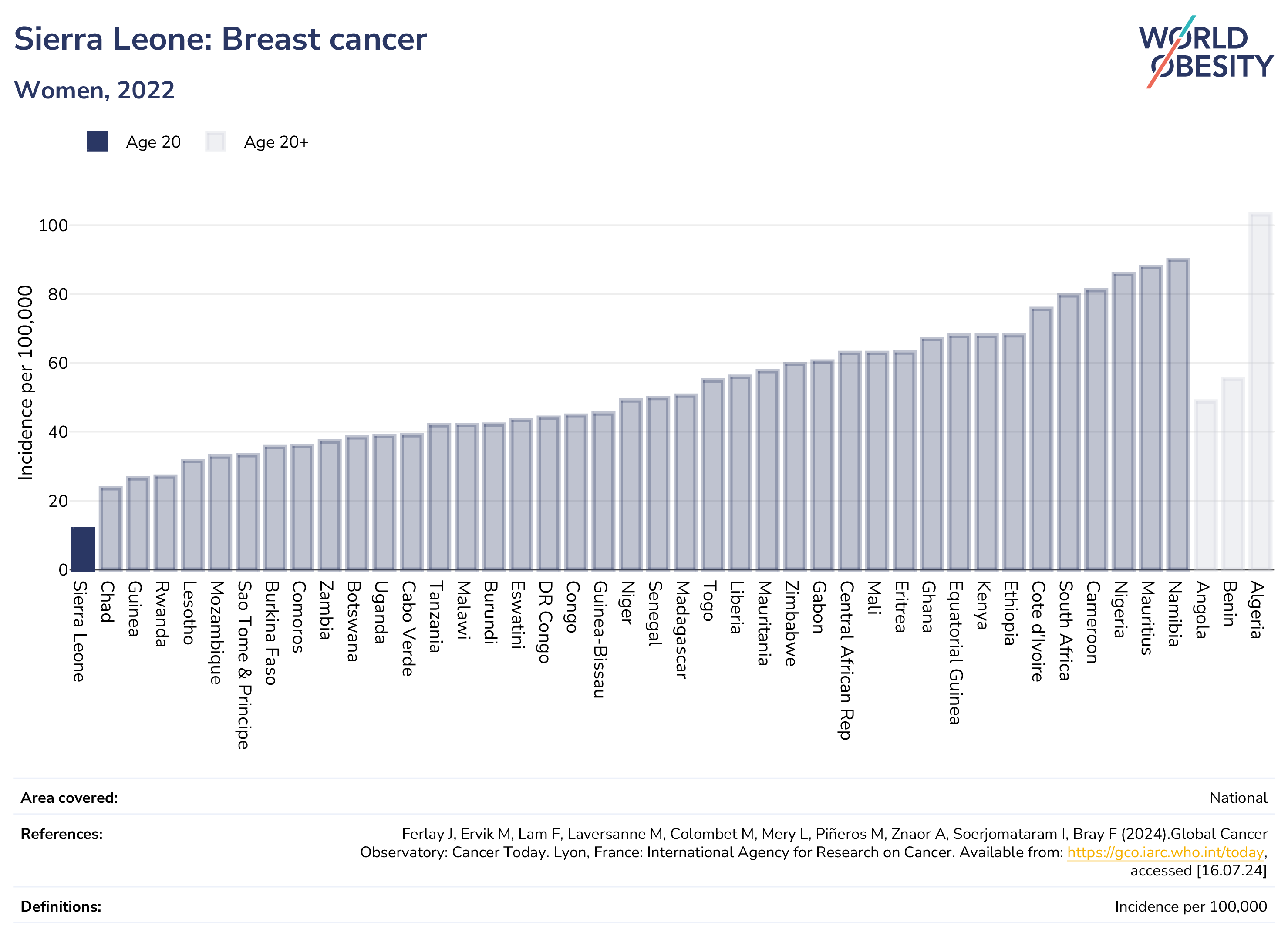Toggle the Age 20 legend swatch
Screen dimensions: 1288x946
[98, 141]
